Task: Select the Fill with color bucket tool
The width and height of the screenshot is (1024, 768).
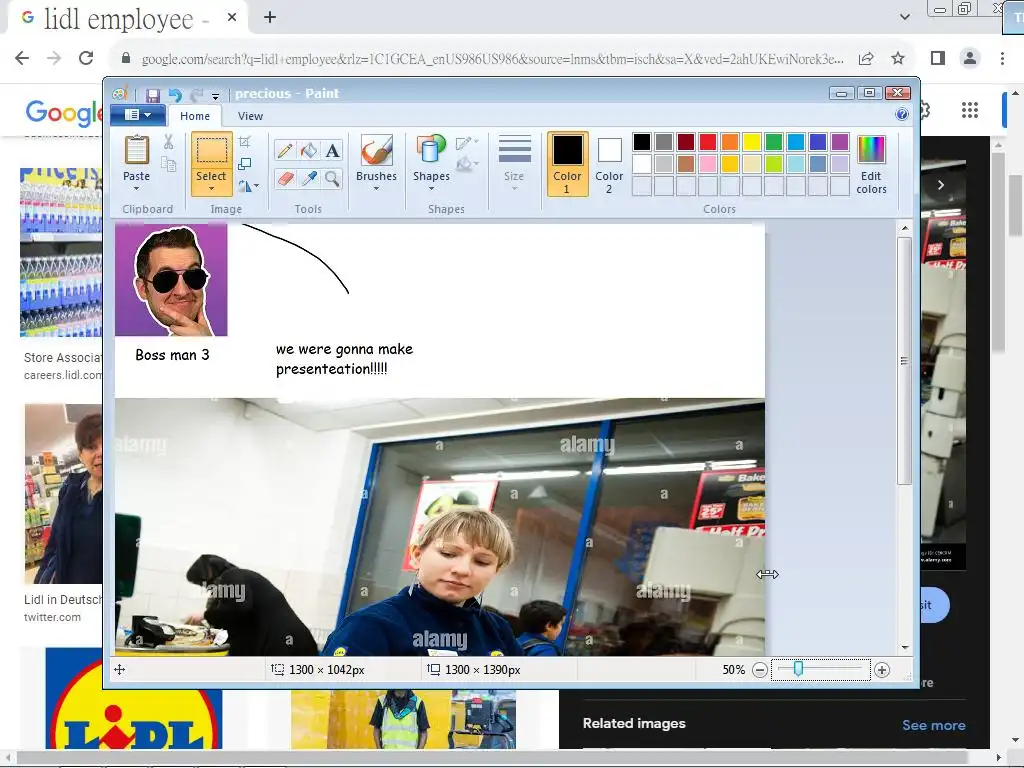Action: [x=309, y=151]
